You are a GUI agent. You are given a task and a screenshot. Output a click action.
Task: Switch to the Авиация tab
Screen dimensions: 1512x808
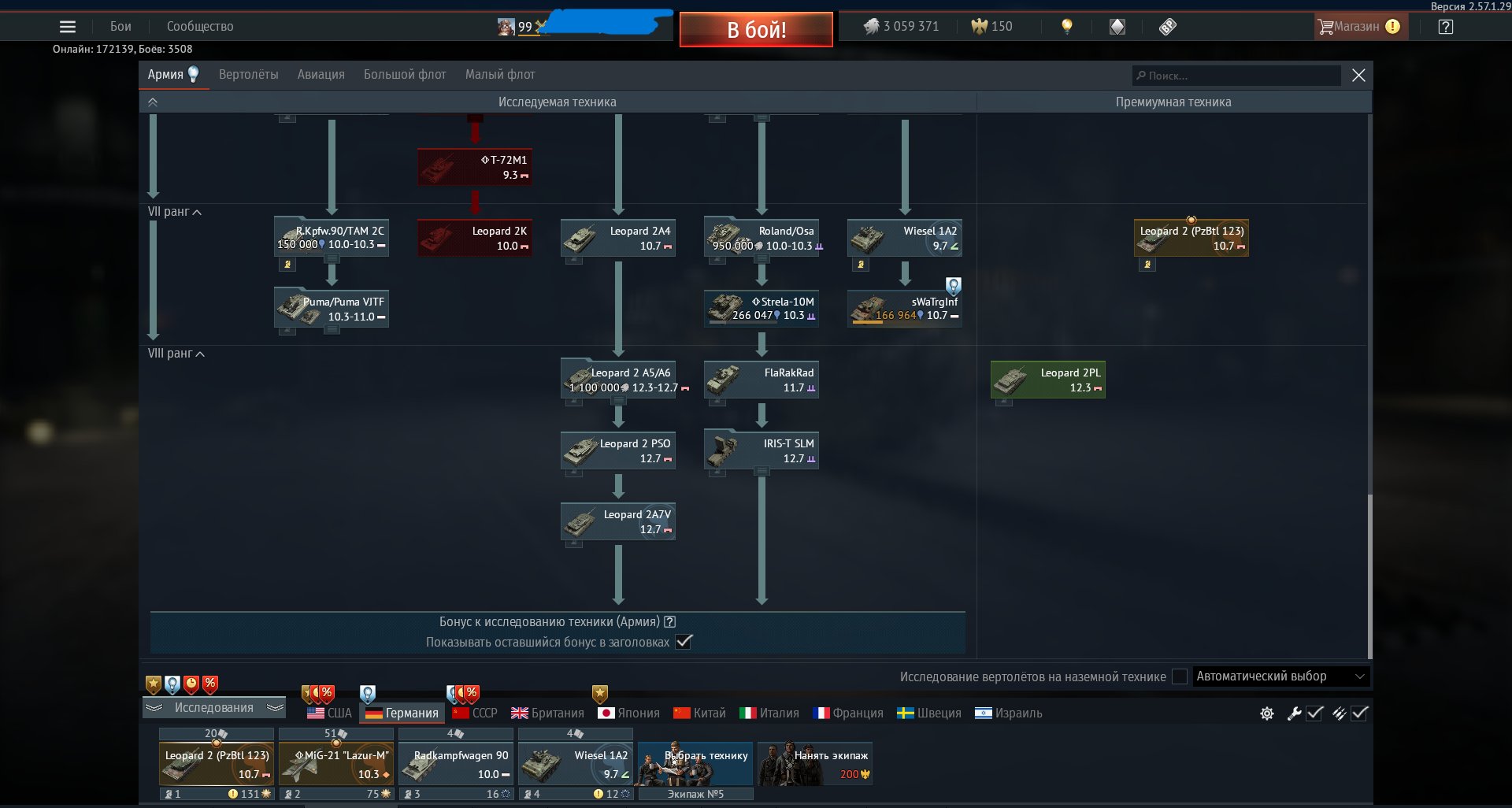pos(321,74)
